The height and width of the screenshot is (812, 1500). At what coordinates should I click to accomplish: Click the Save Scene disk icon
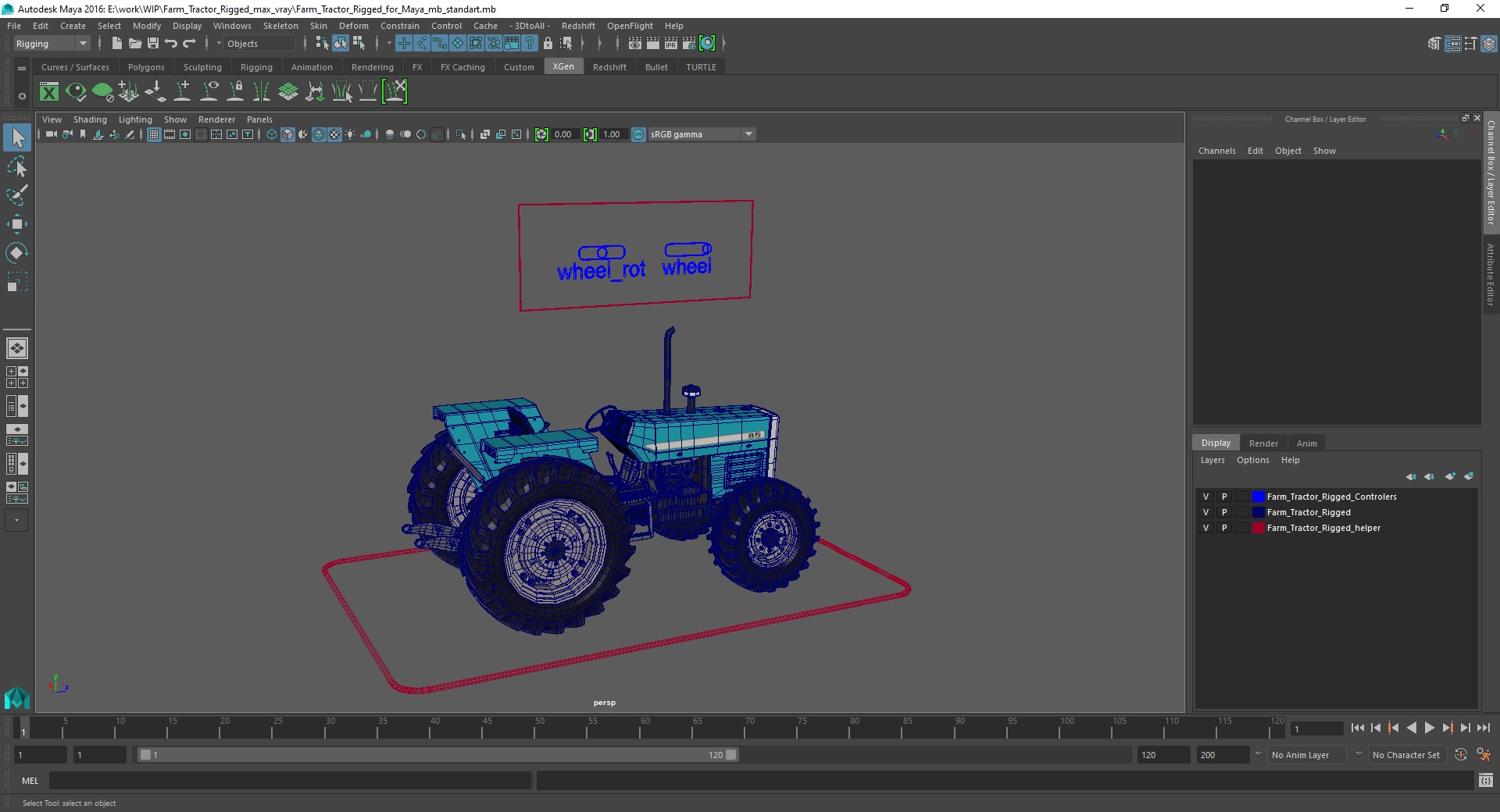153,44
